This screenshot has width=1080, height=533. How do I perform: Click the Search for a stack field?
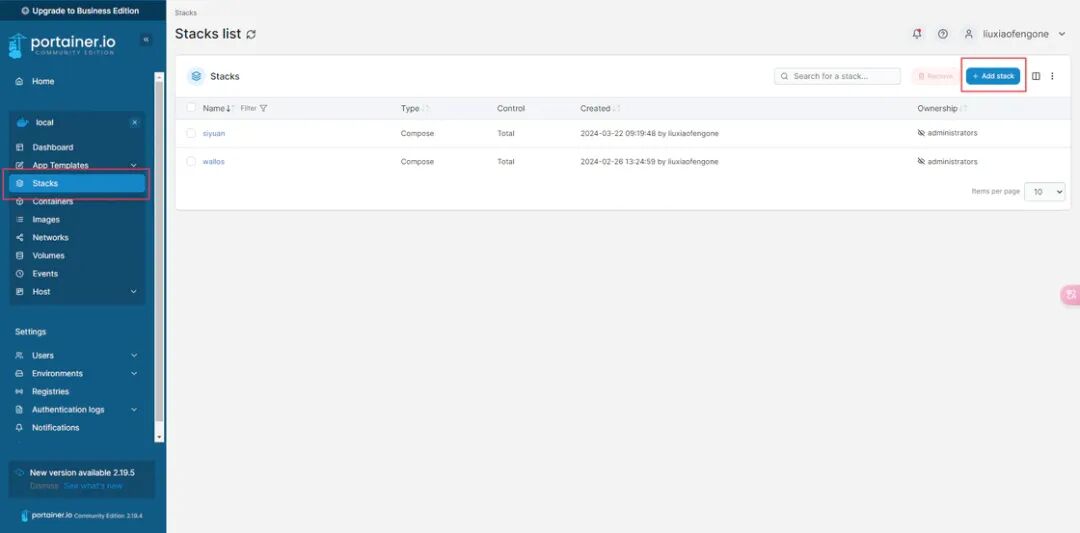838,76
